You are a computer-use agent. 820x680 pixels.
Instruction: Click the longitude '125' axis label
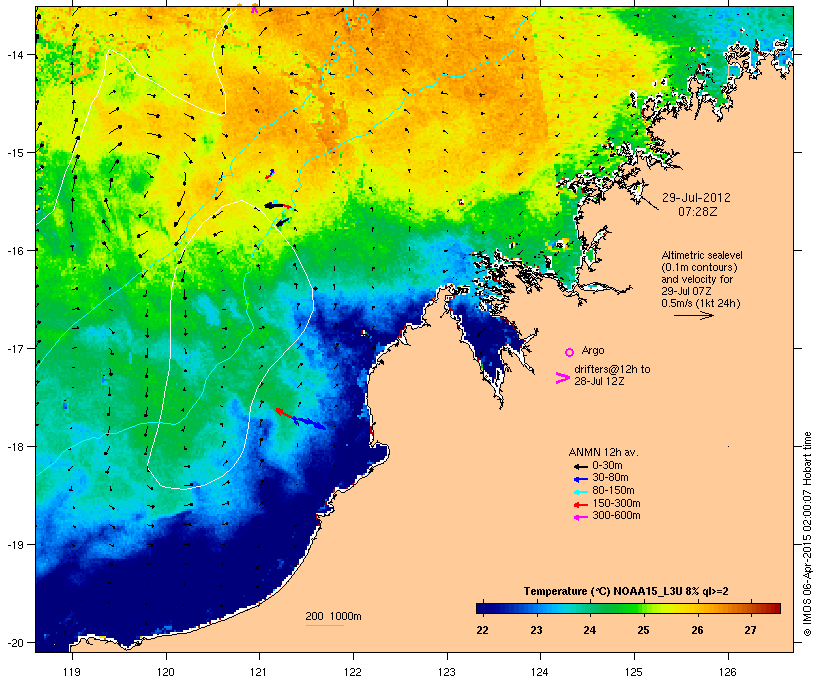634,672
